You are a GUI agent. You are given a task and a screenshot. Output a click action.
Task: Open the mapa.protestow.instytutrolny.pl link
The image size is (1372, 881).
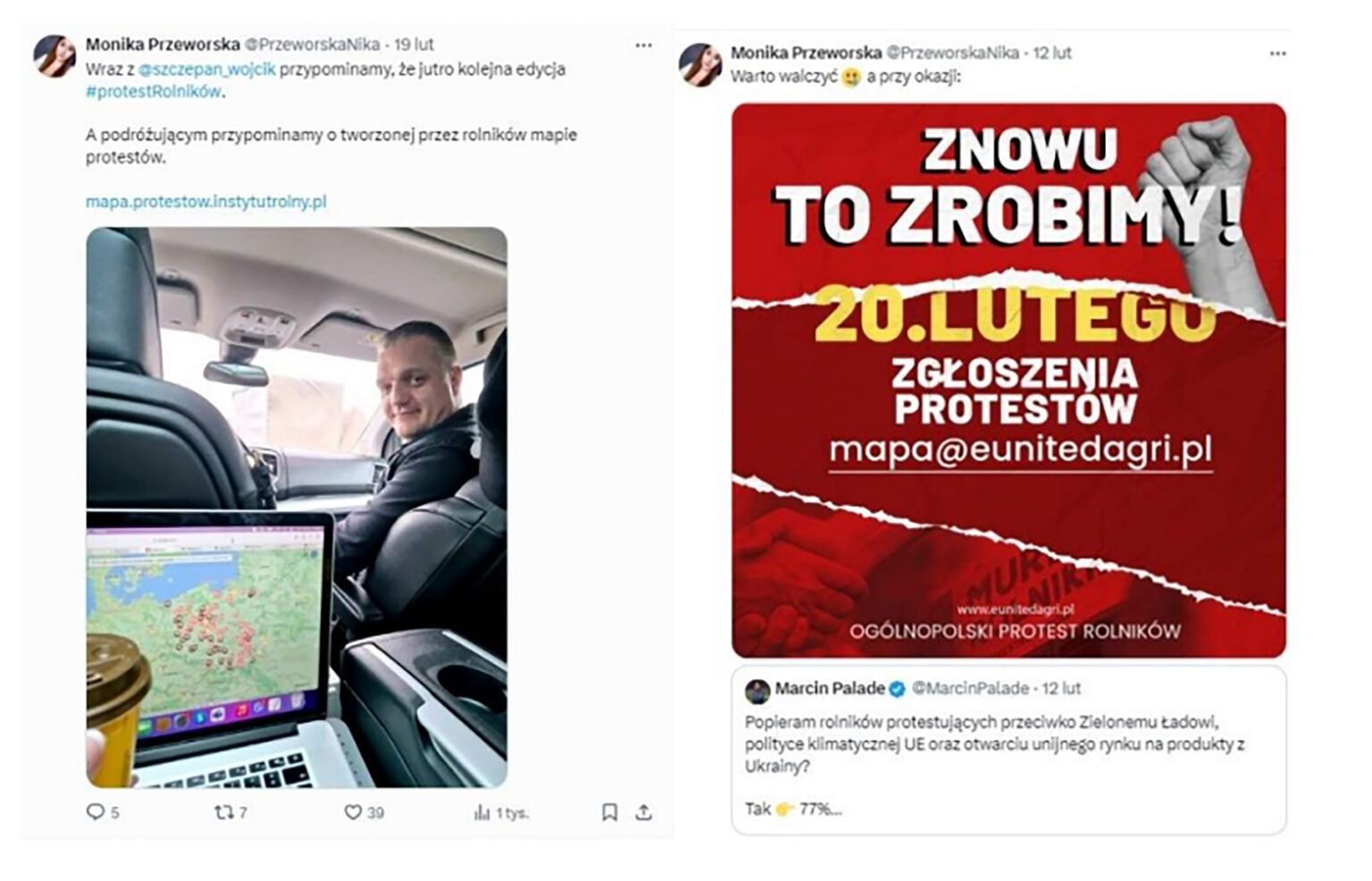pyautogui.click(x=205, y=201)
